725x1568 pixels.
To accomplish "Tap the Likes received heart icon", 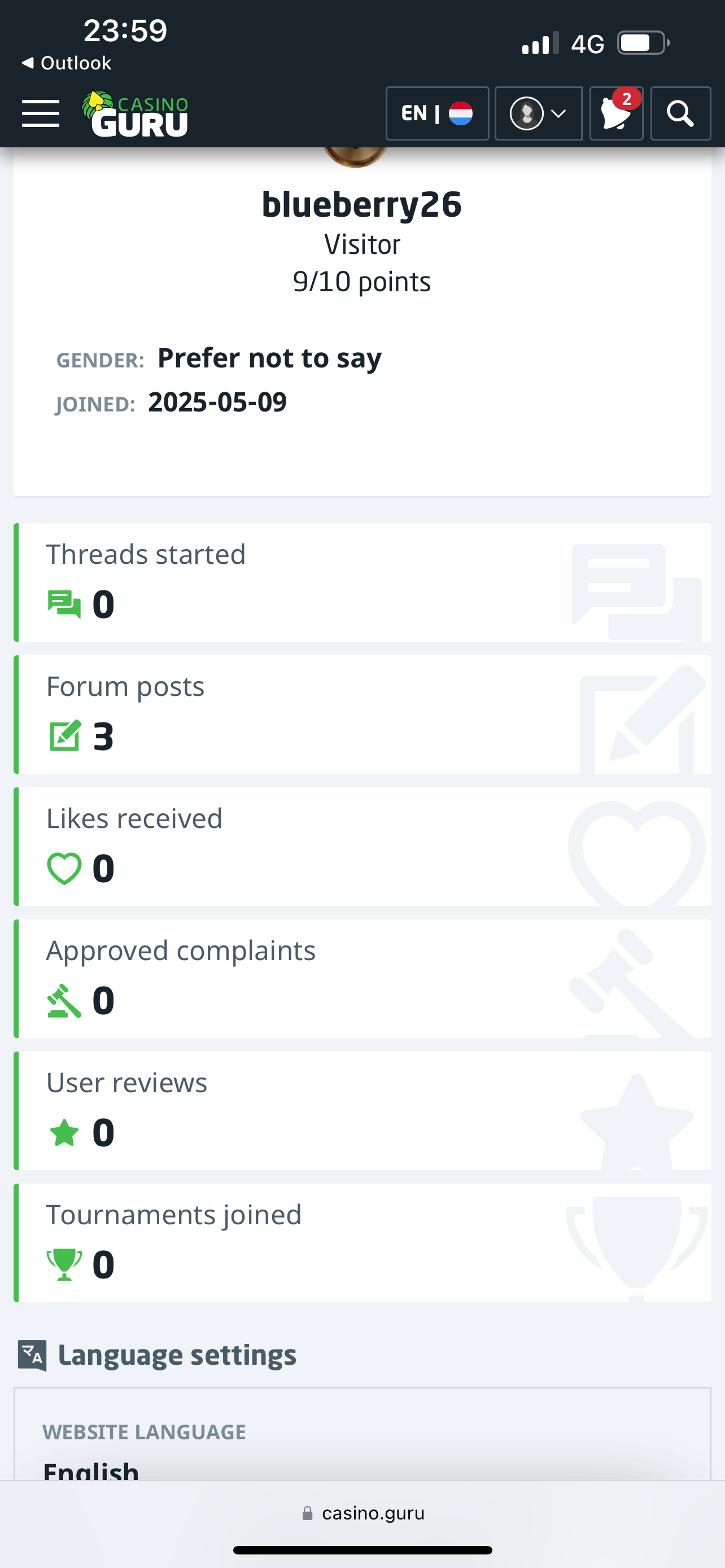I will [x=64, y=869].
